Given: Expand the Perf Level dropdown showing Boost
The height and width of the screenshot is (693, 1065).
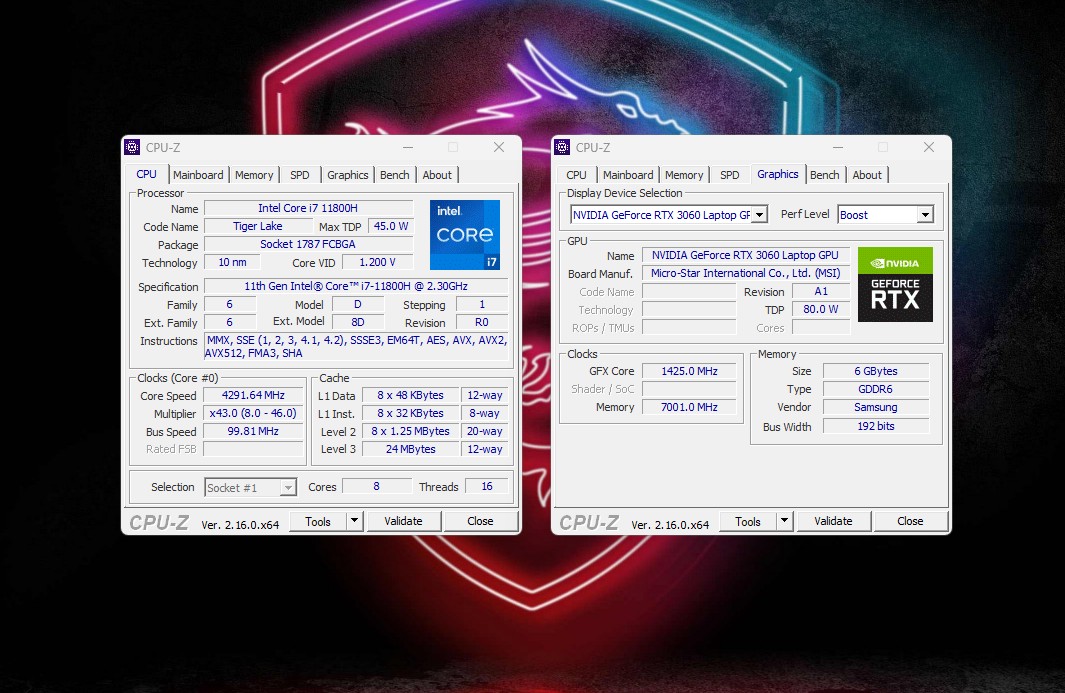Looking at the screenshot, I should coord(924,215).
